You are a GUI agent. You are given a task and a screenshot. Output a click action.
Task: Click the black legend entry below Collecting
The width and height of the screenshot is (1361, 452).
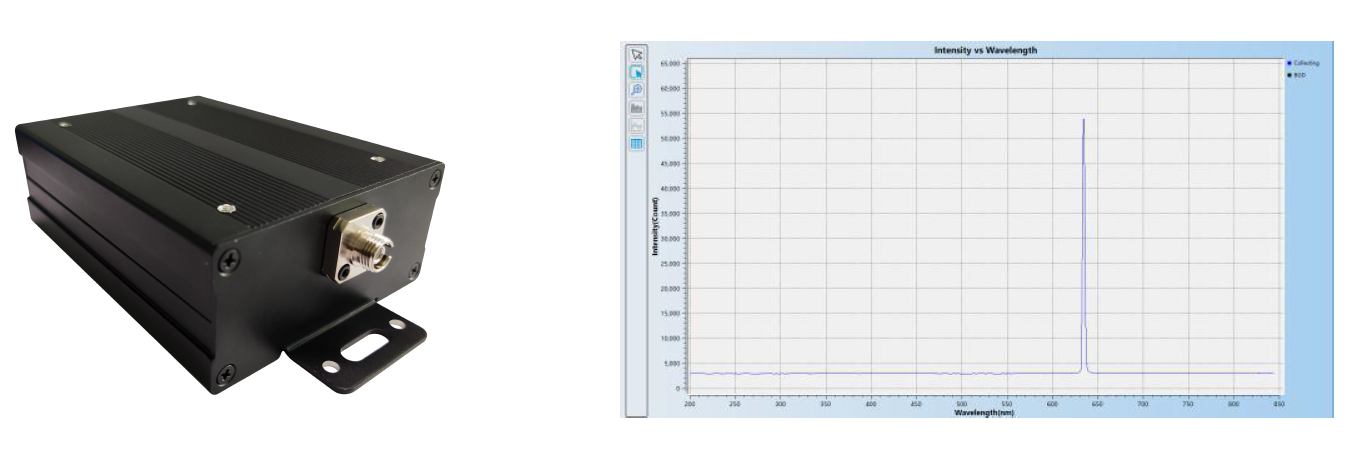(x=1296, y=75)
